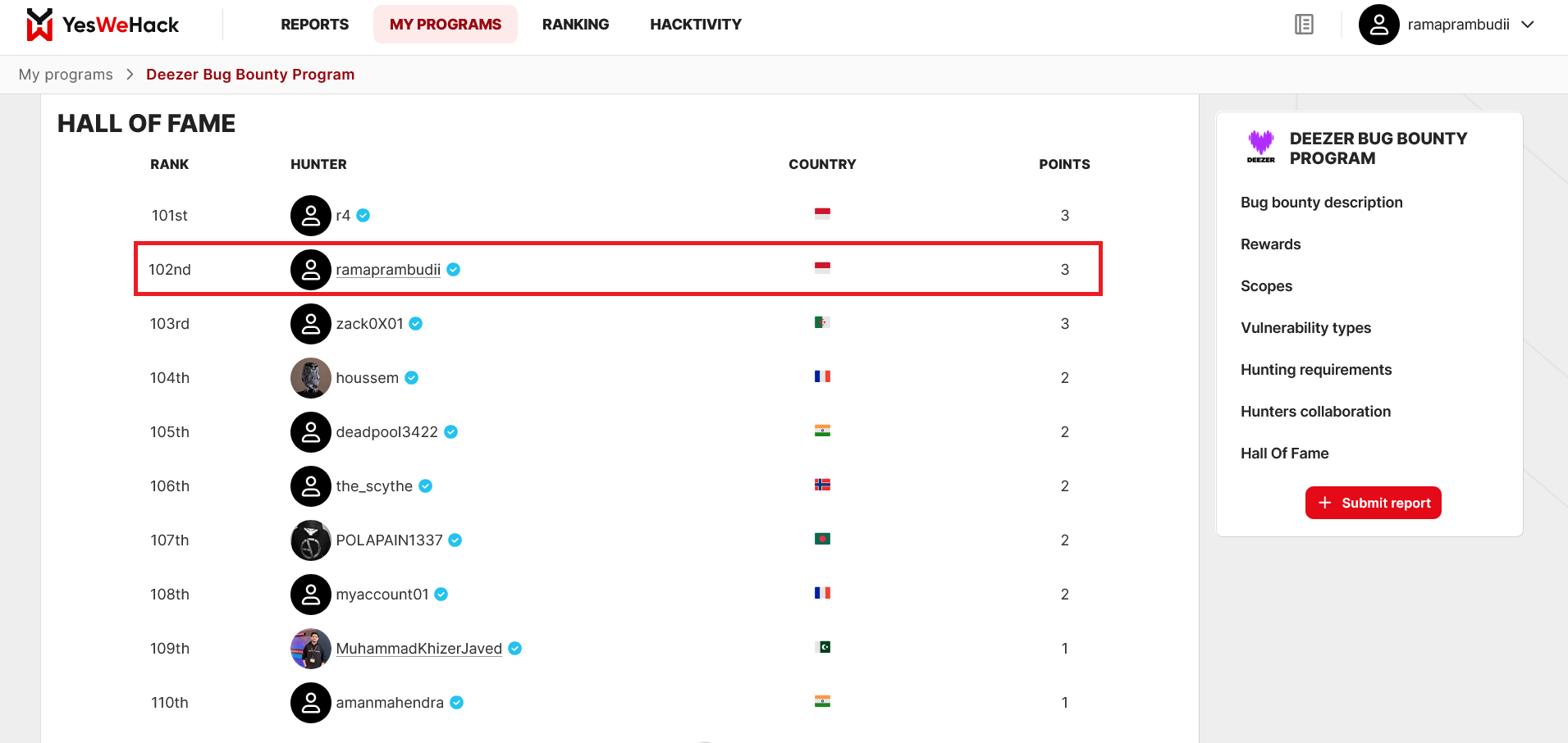Click the Deezer program logo icon
This screenshot has height=743, width=1568.
pyautogui.click(x=1260, y=148)
